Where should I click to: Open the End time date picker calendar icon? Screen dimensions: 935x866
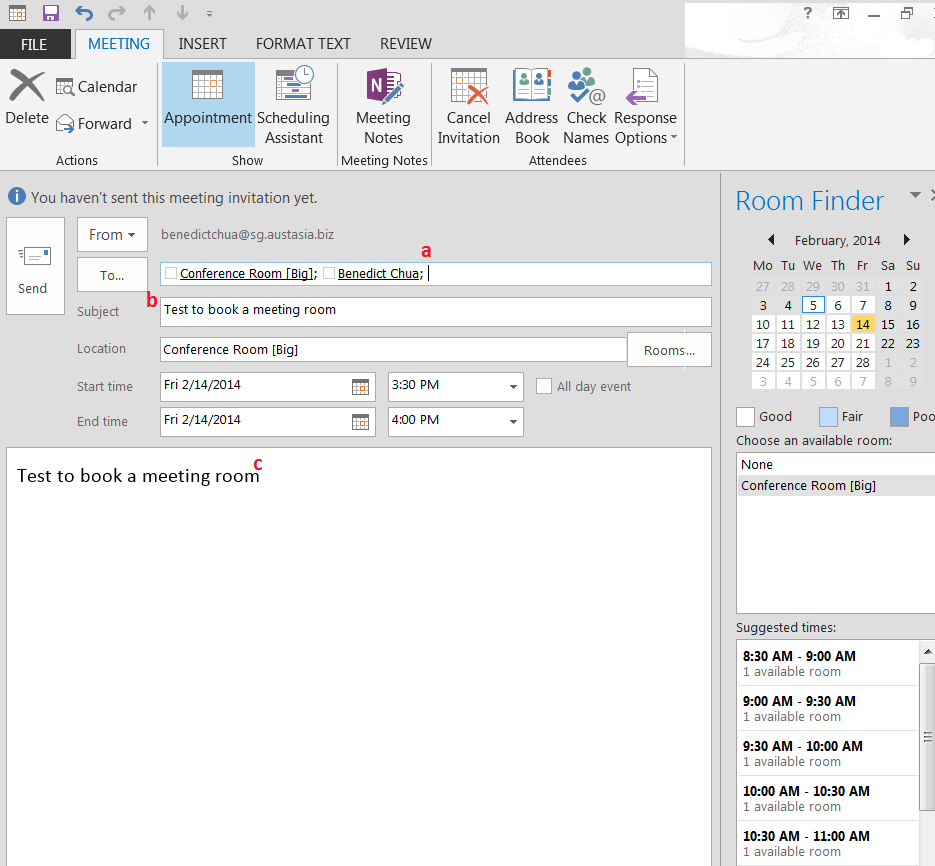(360, 422)
